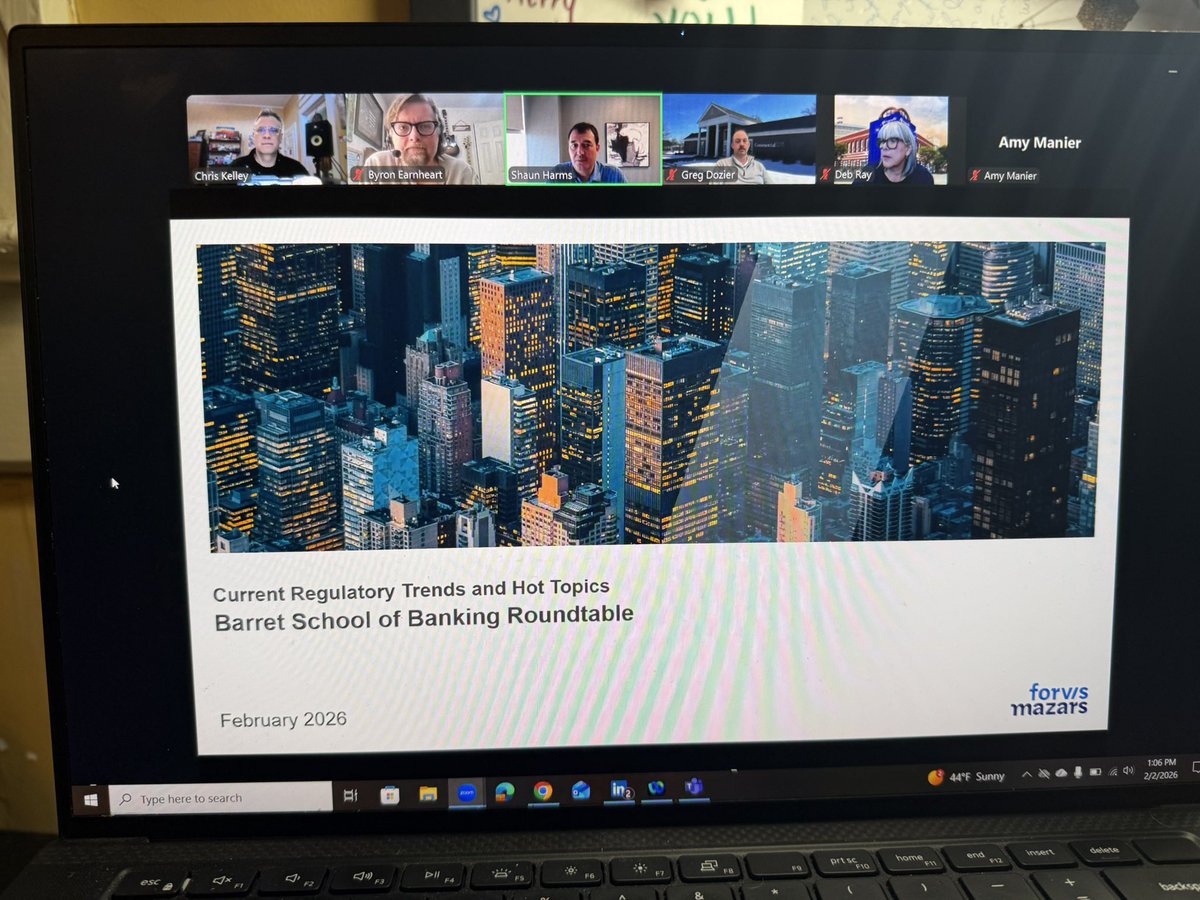
Task: Launch Microsoft Store from the taskbar
Action: tap(389, 795)
